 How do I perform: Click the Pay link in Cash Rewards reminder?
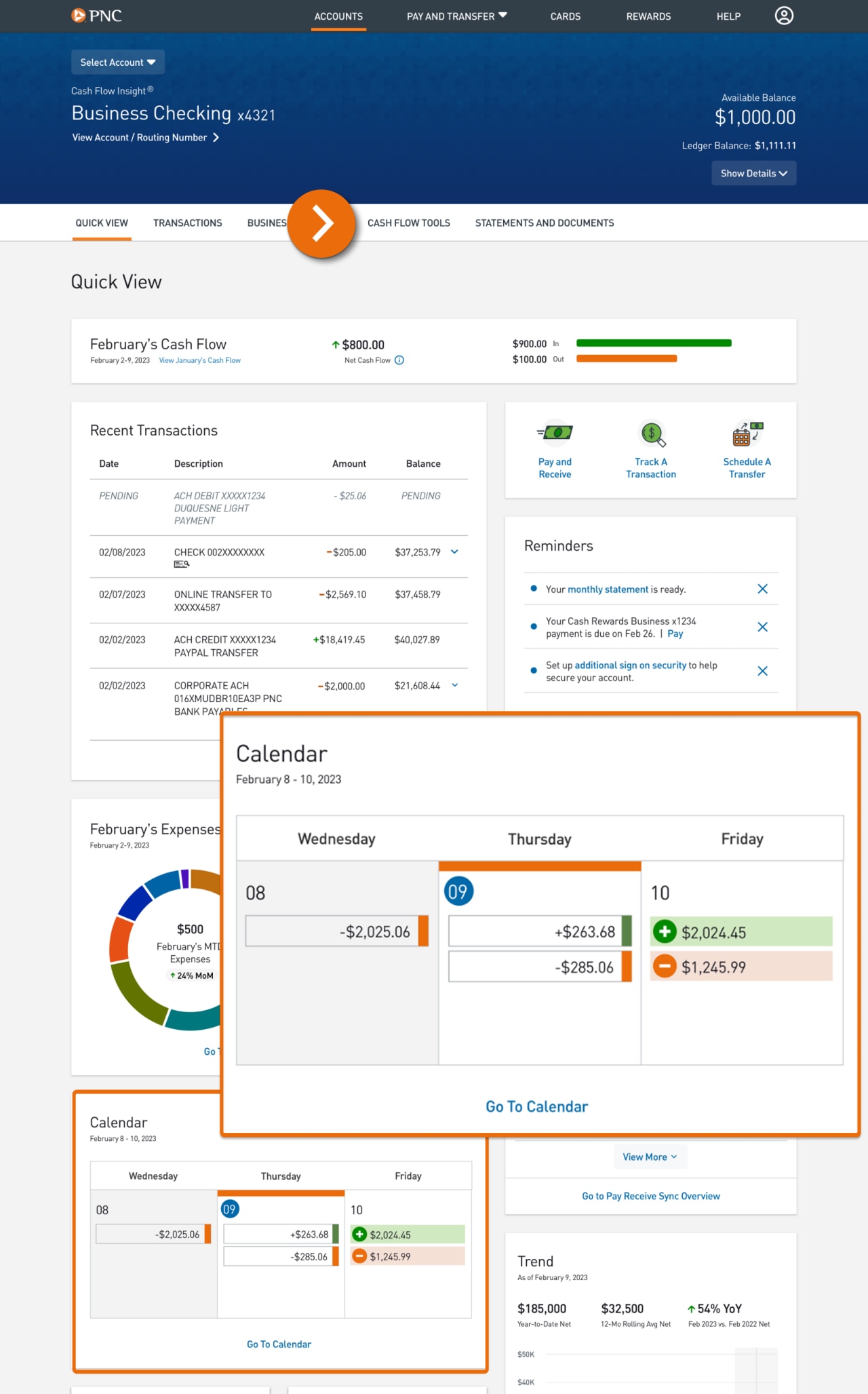675,634
